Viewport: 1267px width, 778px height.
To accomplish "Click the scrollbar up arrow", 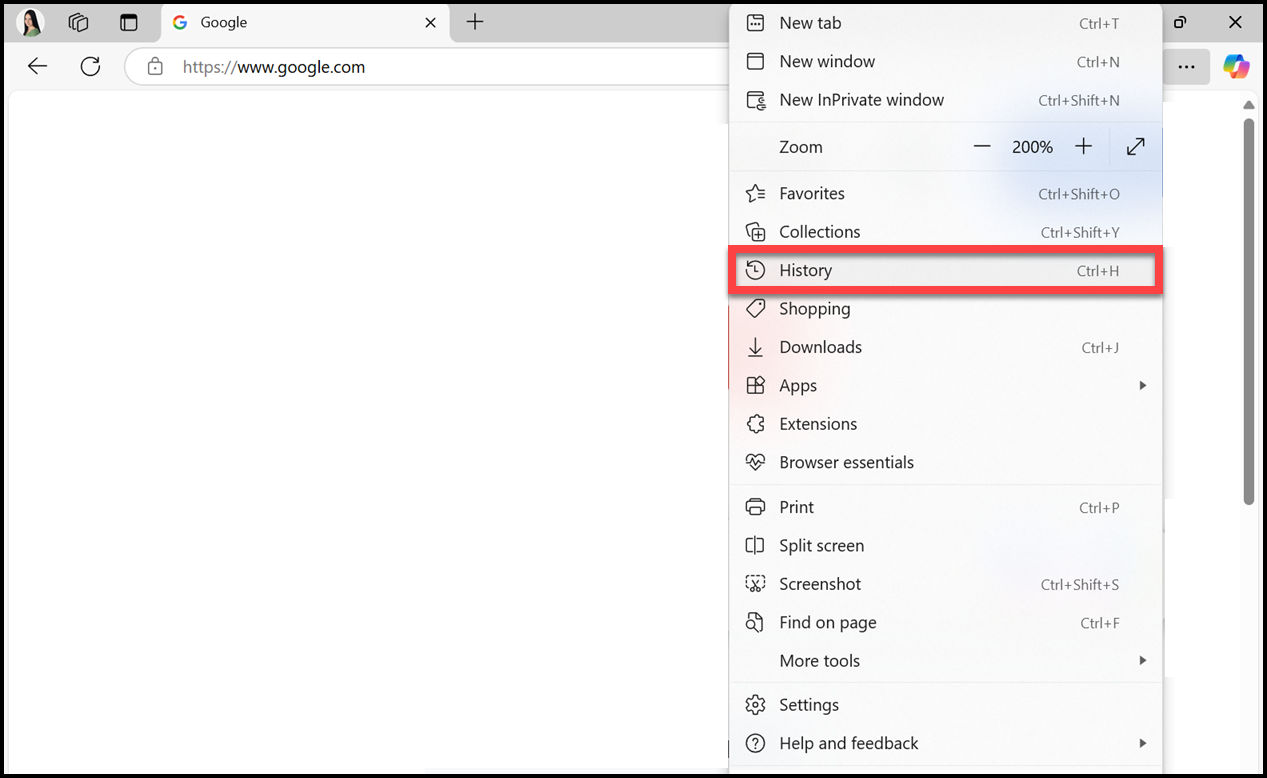I will coord(1248,105).
